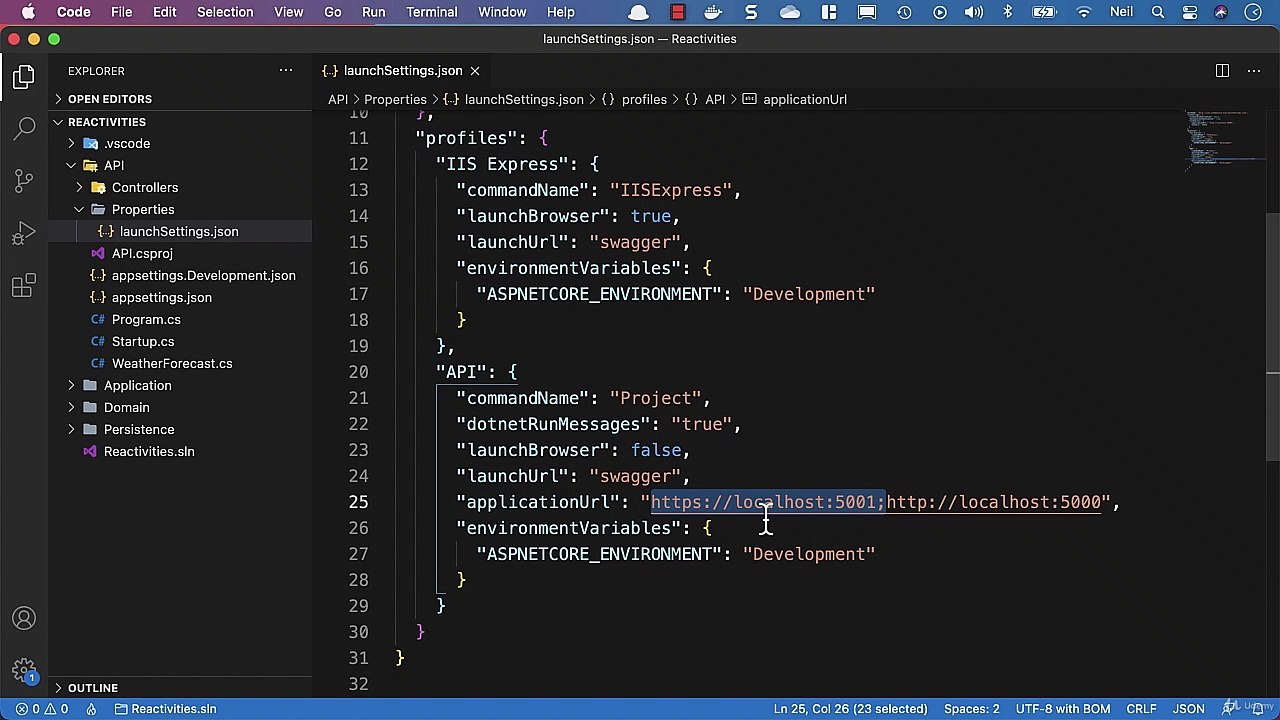This screenshot has height=720, width=1280.
Task: Open the Terminal menu
Action: click(x=432, y=12)
